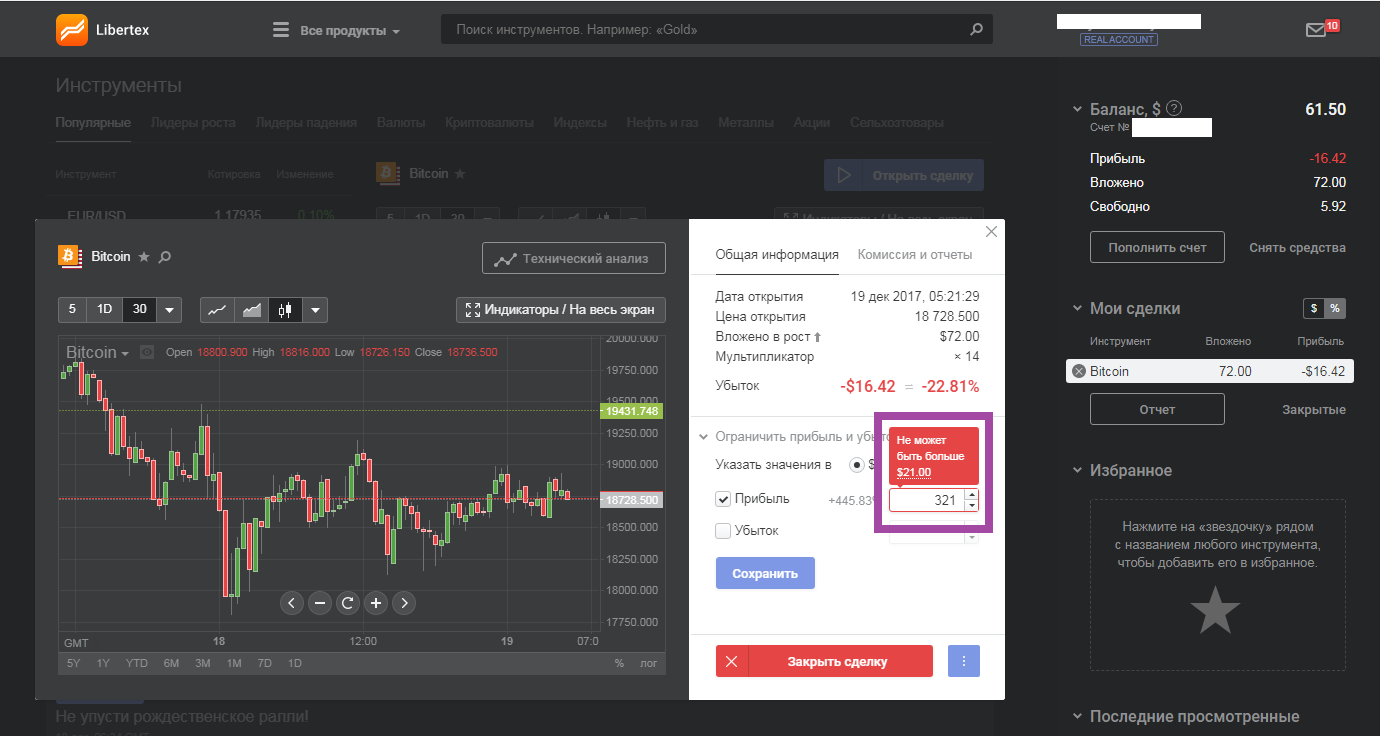Open the mail notifications envelope icon
The width and height of the screenshot is (1380, 736).
pyautogui.click(x=1316, y=30)
